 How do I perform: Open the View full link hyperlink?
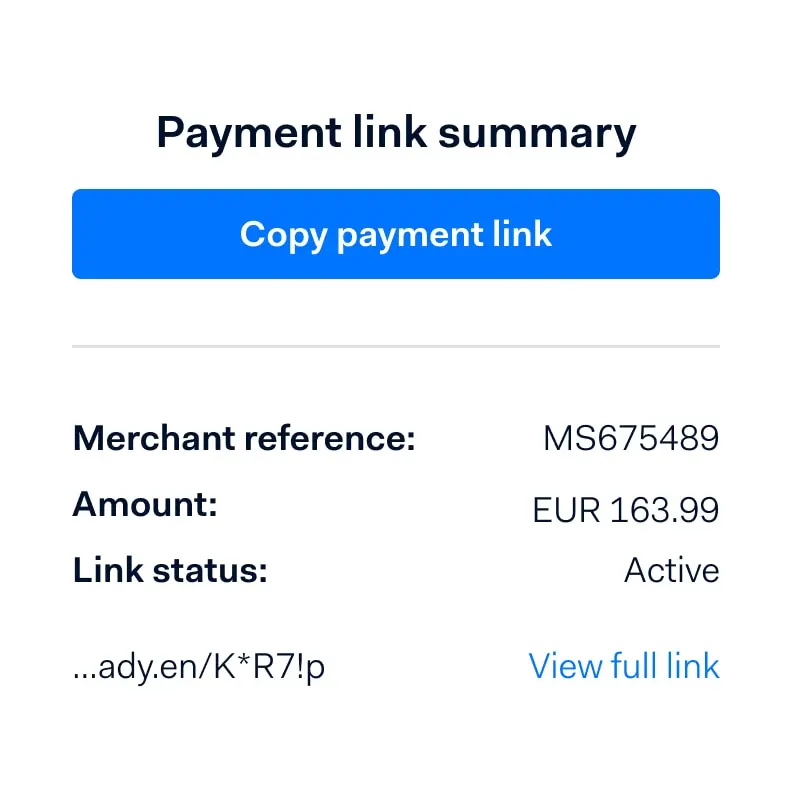coord(624,666)
